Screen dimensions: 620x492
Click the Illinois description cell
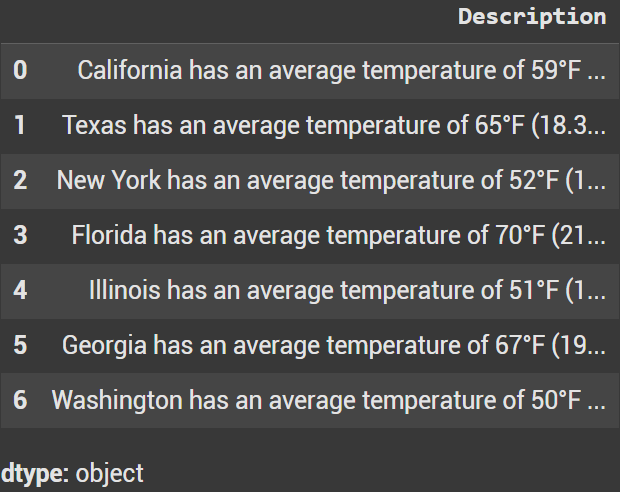pyautogui.click(x=347, y=290)
